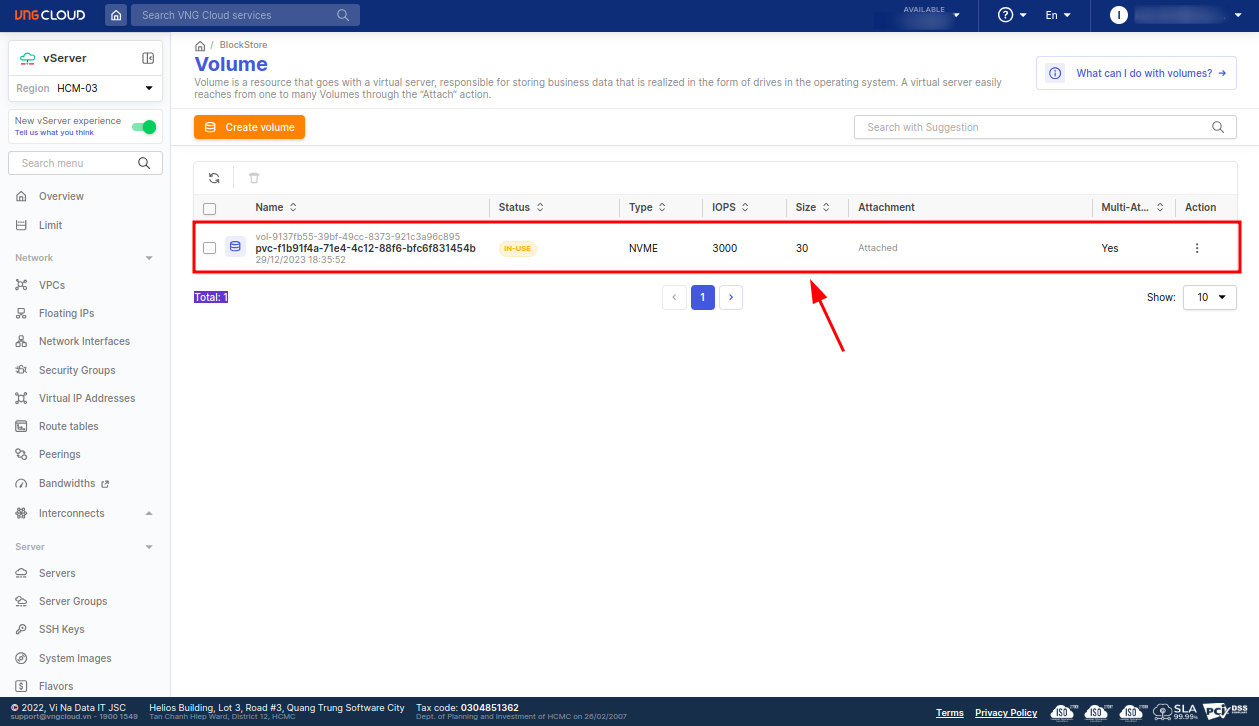Open the Privacy Policy link

click(1005, 713)
